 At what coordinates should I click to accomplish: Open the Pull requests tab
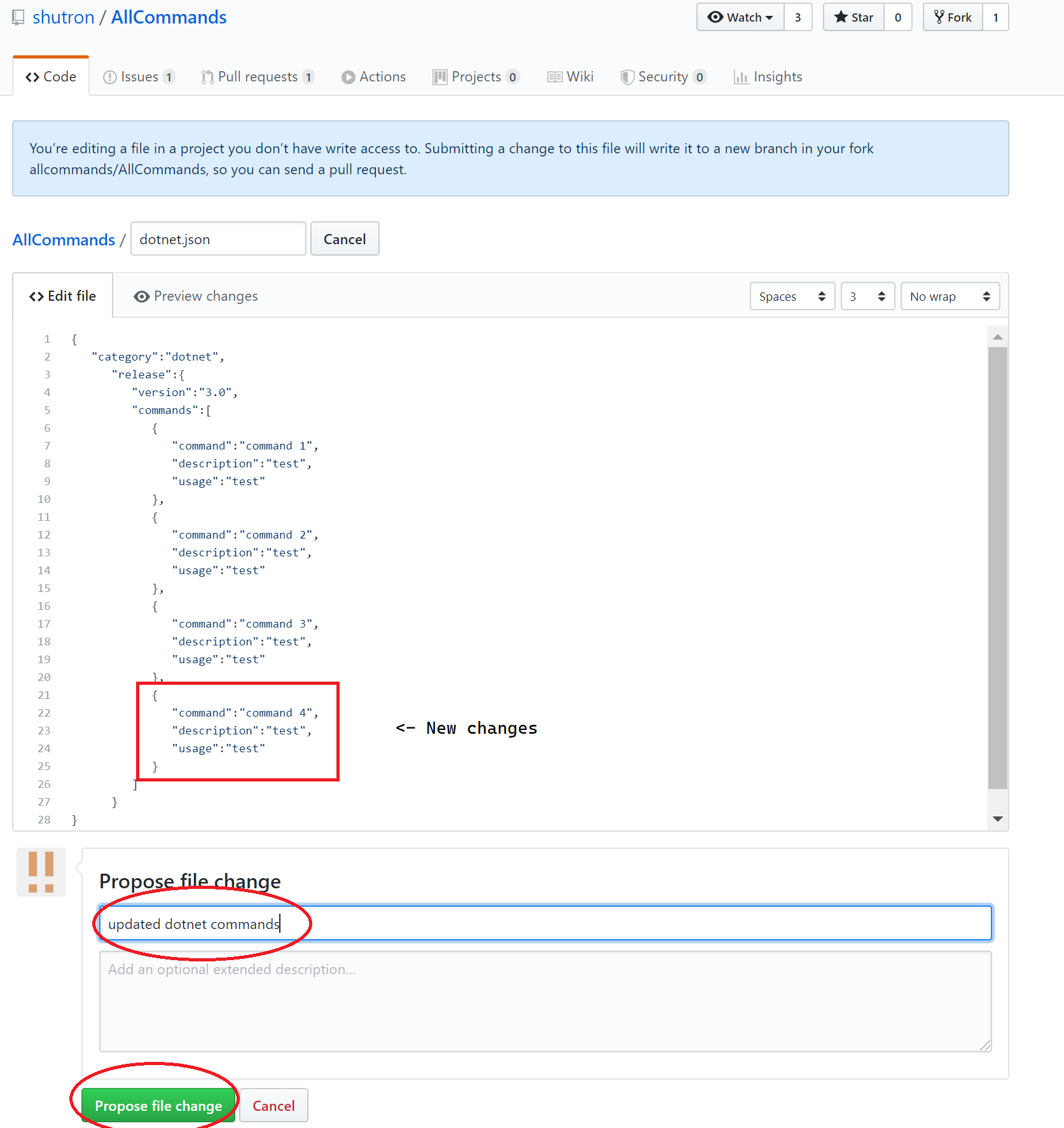click(x=258, y=77)
